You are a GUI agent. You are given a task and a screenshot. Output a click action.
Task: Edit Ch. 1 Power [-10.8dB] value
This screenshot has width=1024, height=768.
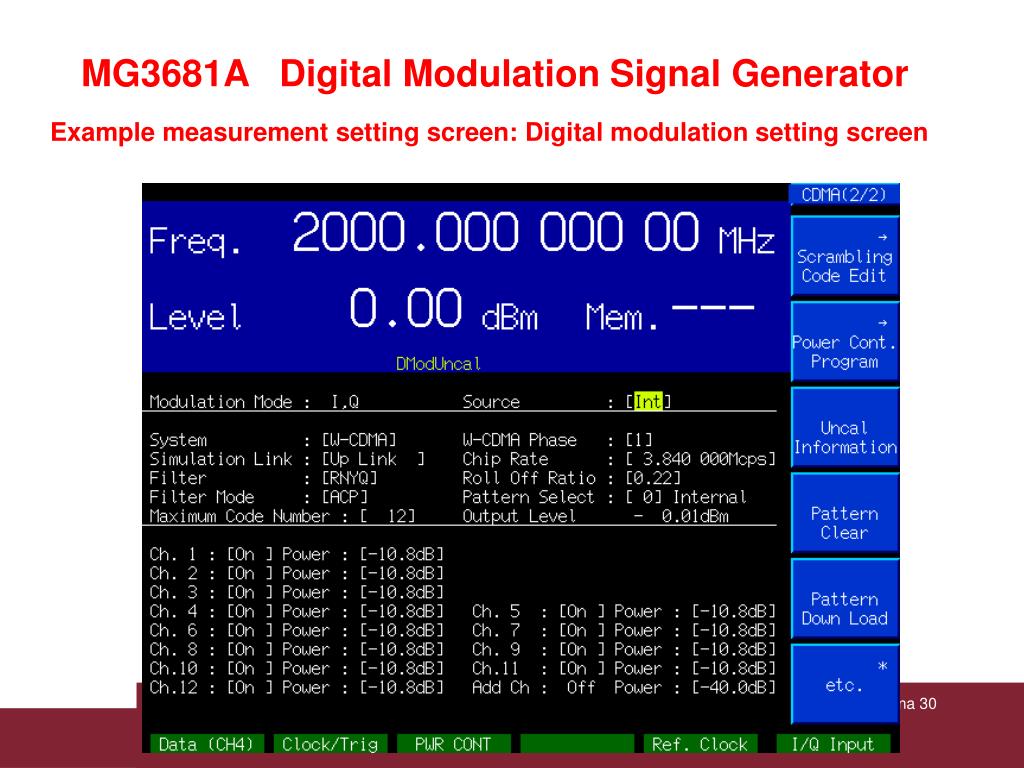tap(402, 554)
